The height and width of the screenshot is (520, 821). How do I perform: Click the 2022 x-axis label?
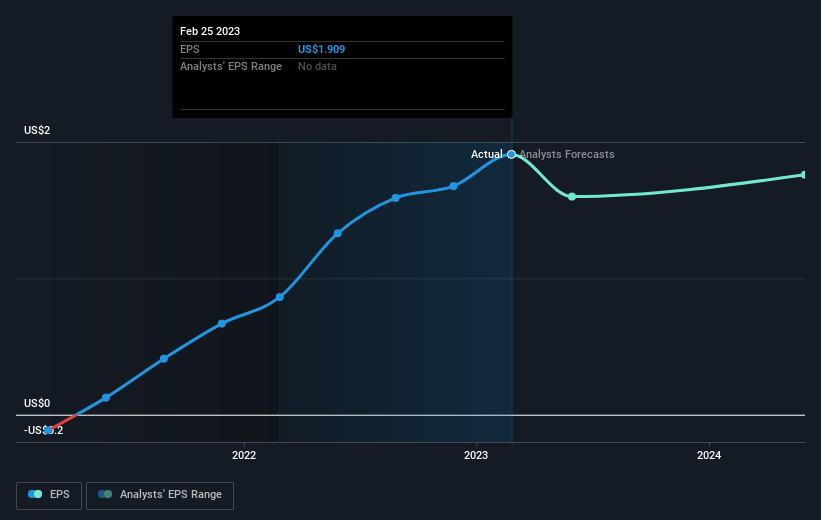[x=244, y=455]
